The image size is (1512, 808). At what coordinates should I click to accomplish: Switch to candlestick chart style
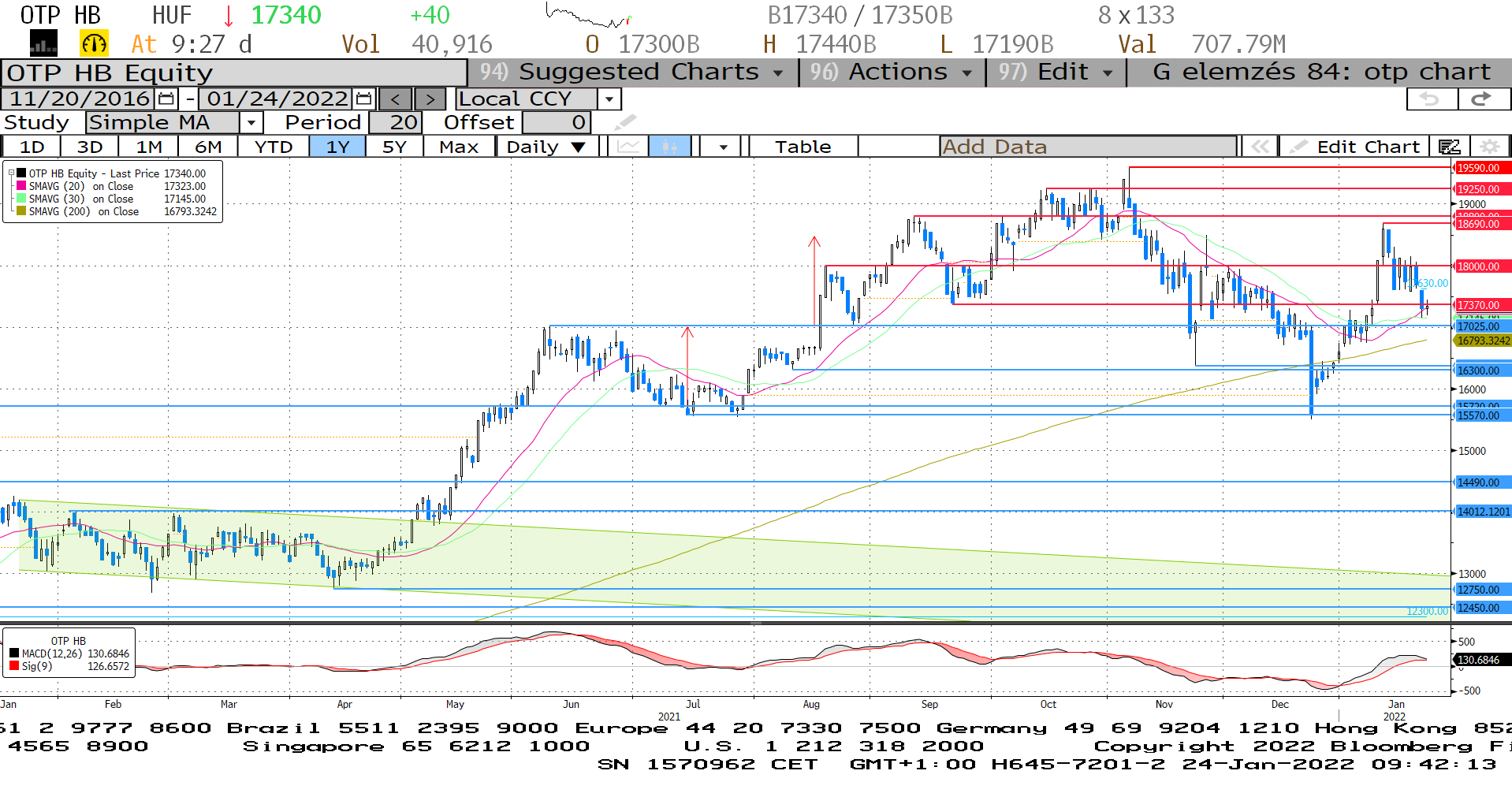click(670, 147)
